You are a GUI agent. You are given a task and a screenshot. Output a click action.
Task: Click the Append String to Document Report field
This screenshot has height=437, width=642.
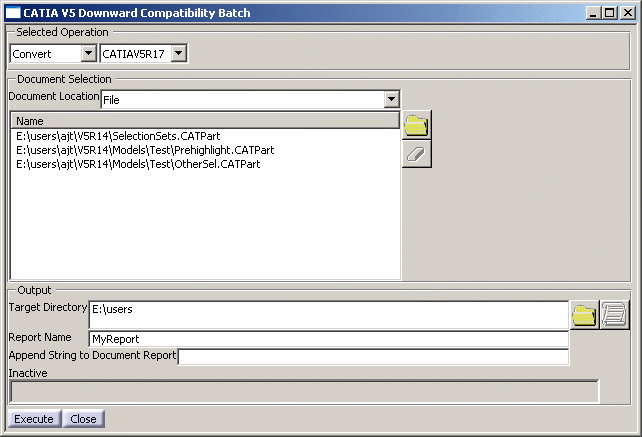[x=373, y=357]
